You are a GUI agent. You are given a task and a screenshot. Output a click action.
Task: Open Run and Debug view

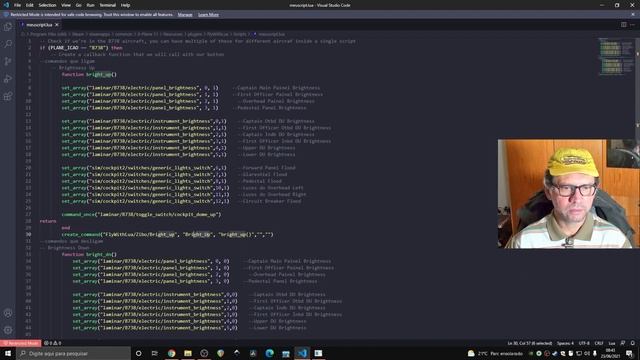(8, 79)
